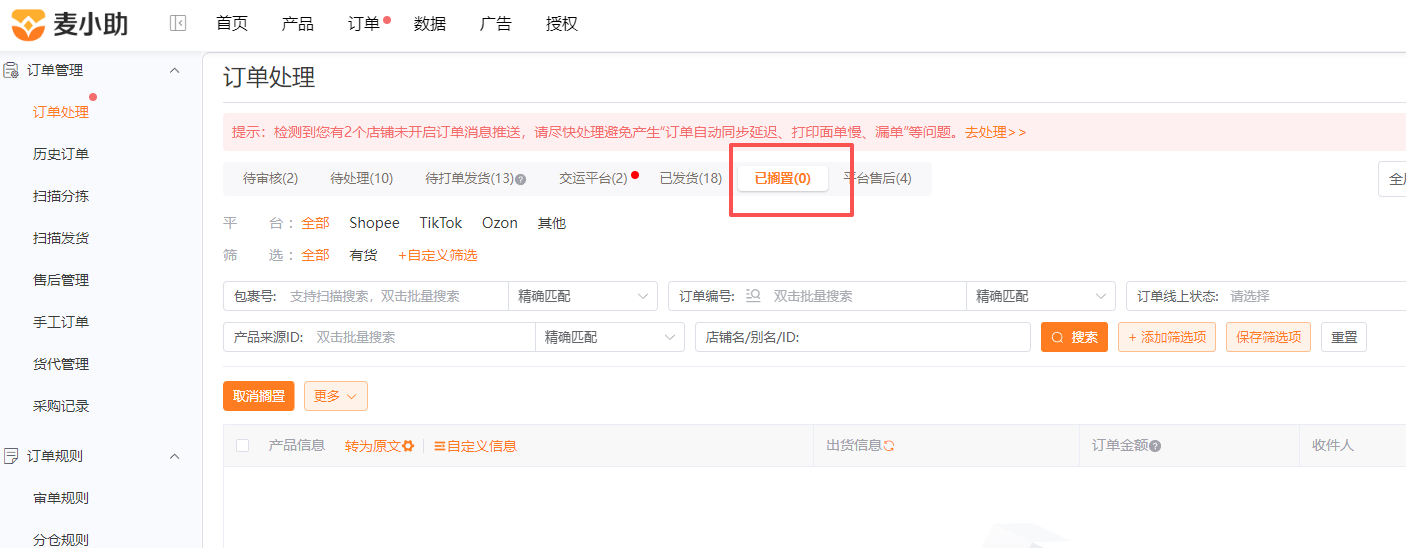Viewport: 1406px width, 548px height.
Task: Switch to the 交运平台(2) tab
Action: click(x=594, y=178)
